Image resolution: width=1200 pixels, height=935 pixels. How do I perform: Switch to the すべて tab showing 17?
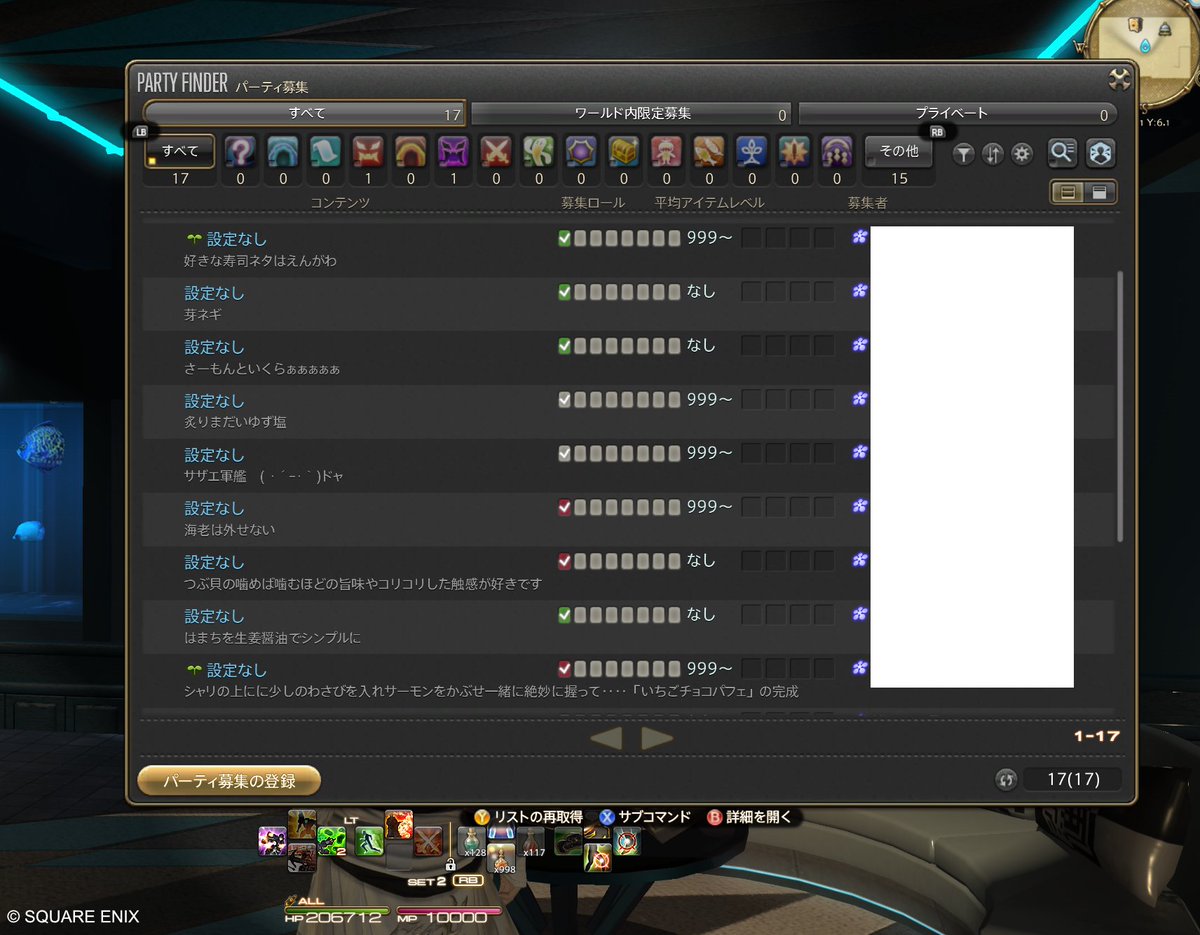click(305, 114)
